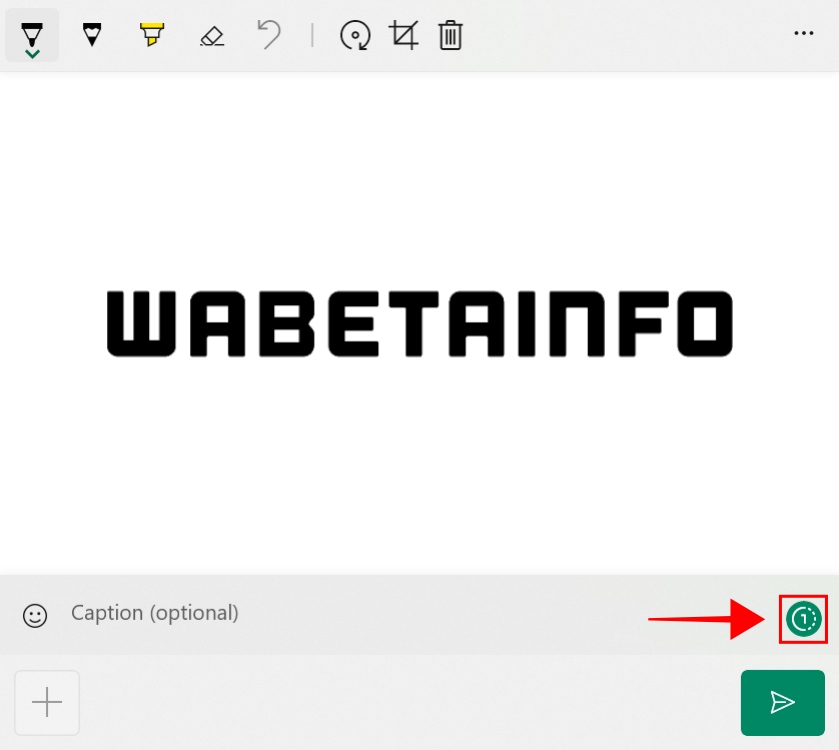Select the yellow highlighter tool
Viewport: 839px width, 750px height.
point(152,35)
